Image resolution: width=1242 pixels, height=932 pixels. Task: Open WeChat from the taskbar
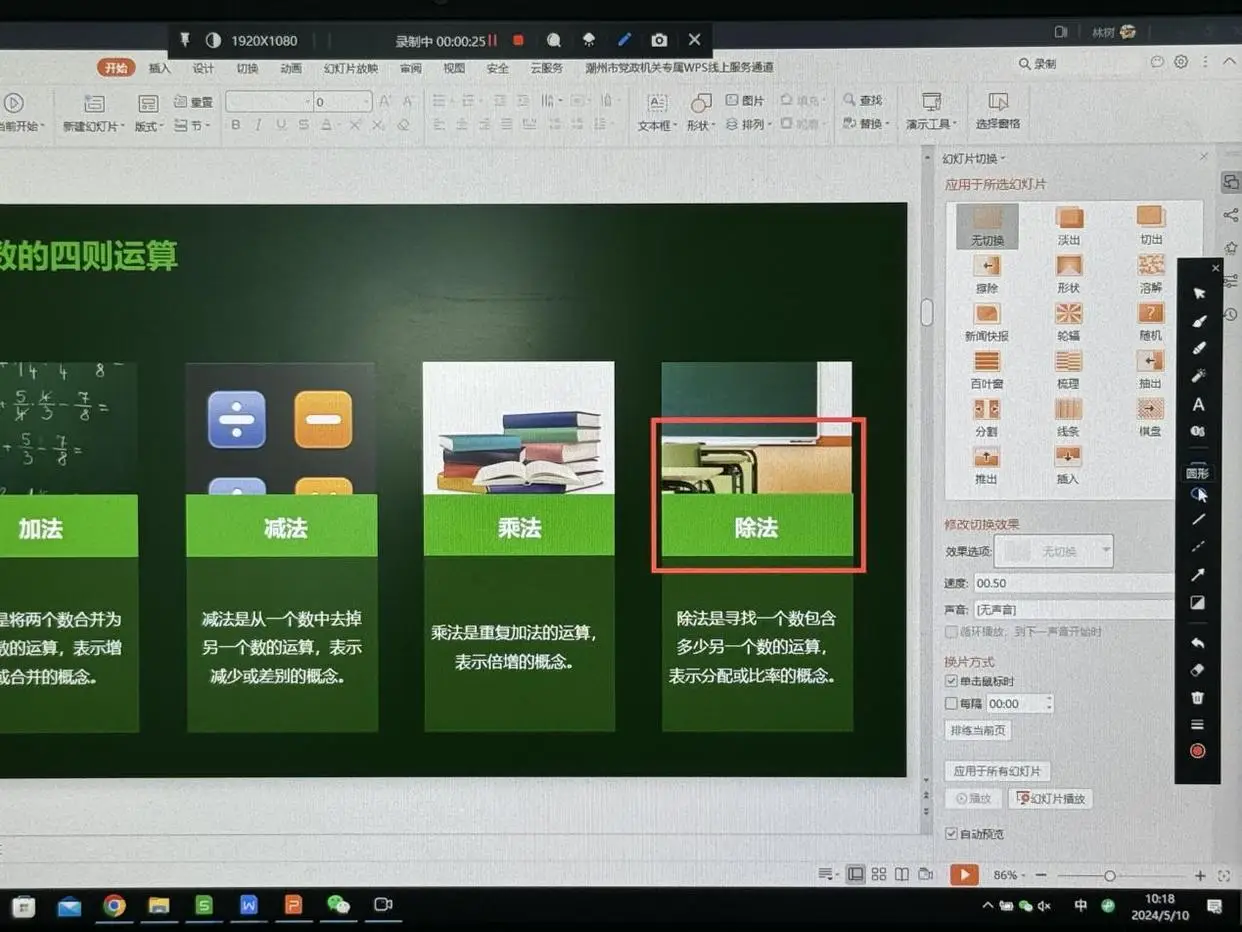tap(338, 905)
